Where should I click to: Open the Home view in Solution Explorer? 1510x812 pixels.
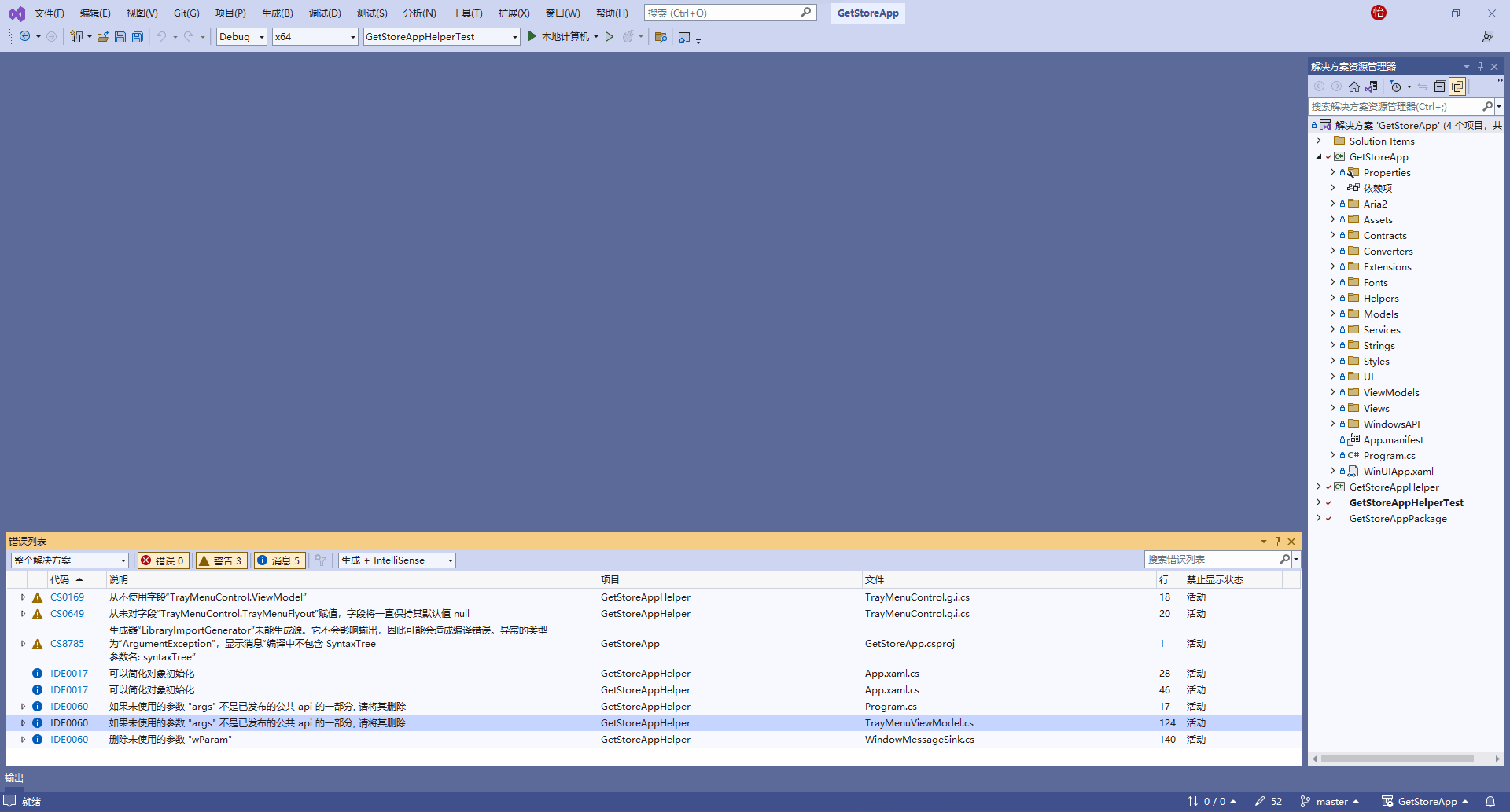(x=1354, y=86)
